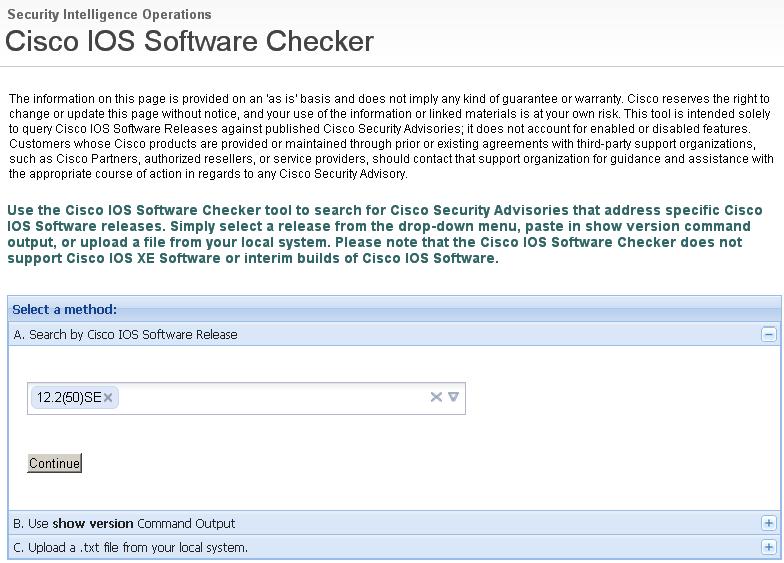Expand section C with the plus icon
784x563 pixels.
[768, 547]
